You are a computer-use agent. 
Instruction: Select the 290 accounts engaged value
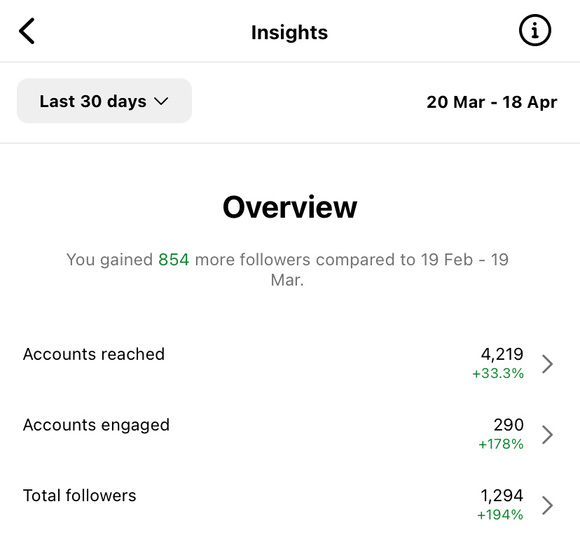pos(509,425)
